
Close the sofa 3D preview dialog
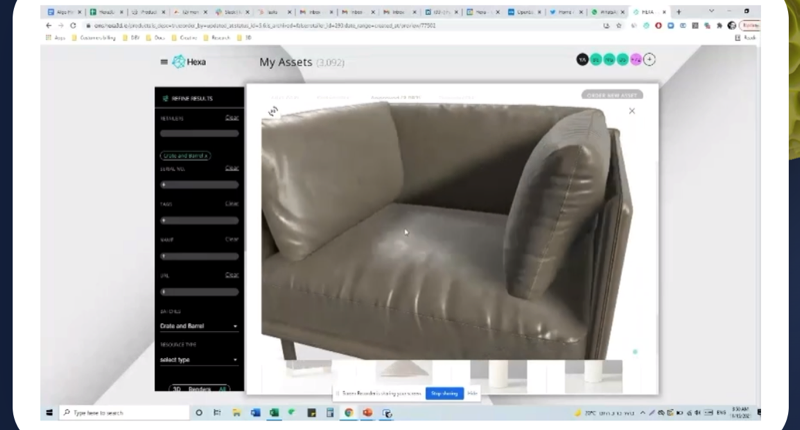pyautogui.click(x=632, y=111)
